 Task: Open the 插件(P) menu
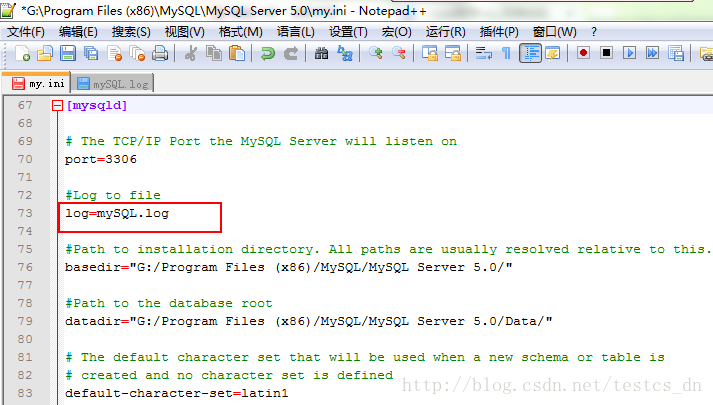499,32
